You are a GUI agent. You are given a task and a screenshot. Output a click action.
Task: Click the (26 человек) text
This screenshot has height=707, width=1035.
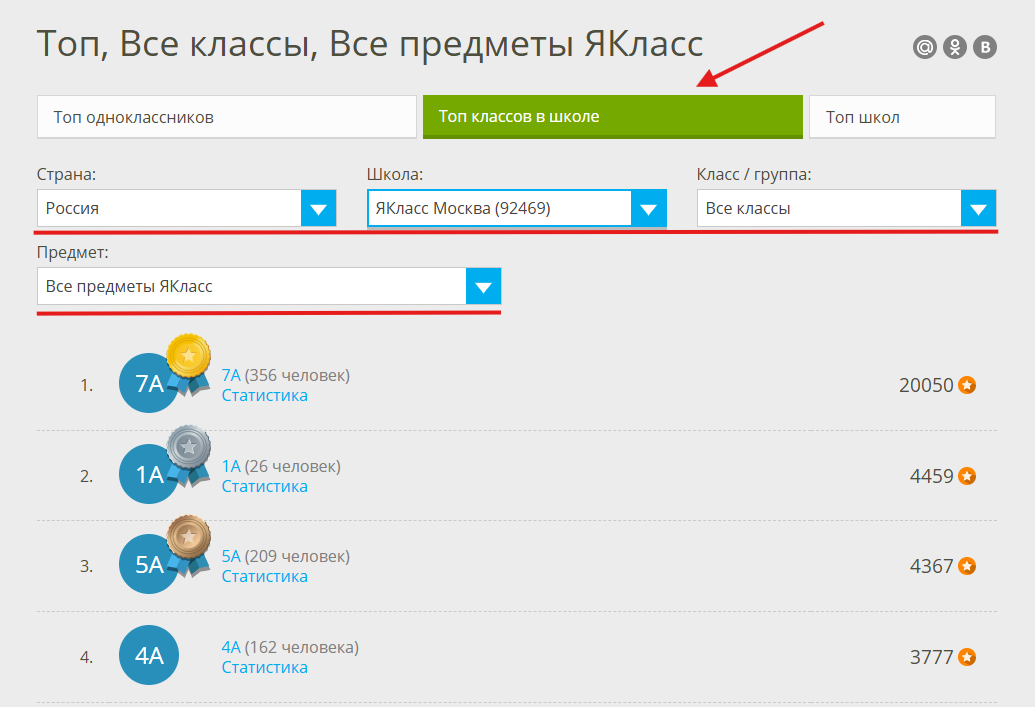tap(292, 466)
